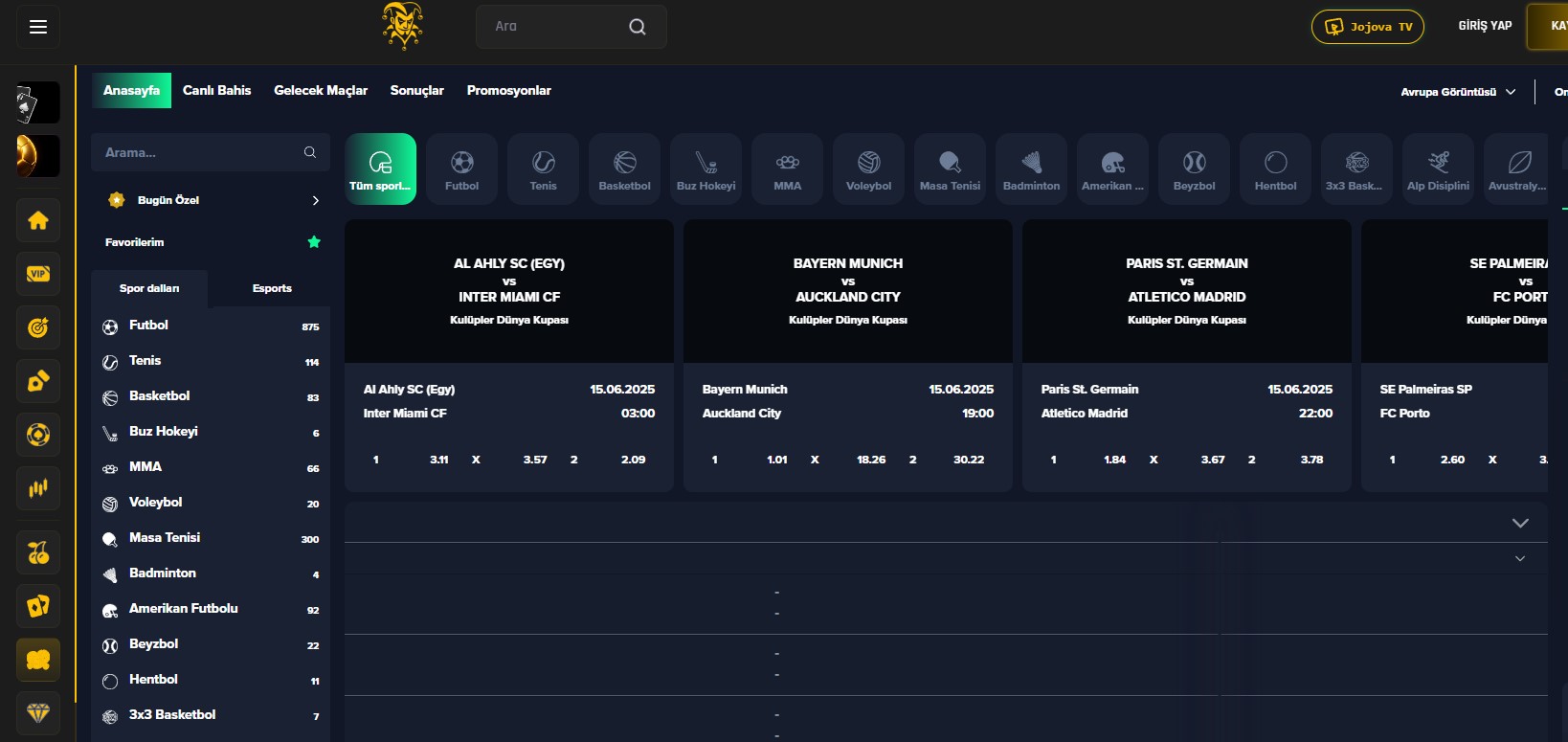Bet 1.01 on Bayern Munich win
Screen dimensions: 1568x742
[x=777, y=460]
